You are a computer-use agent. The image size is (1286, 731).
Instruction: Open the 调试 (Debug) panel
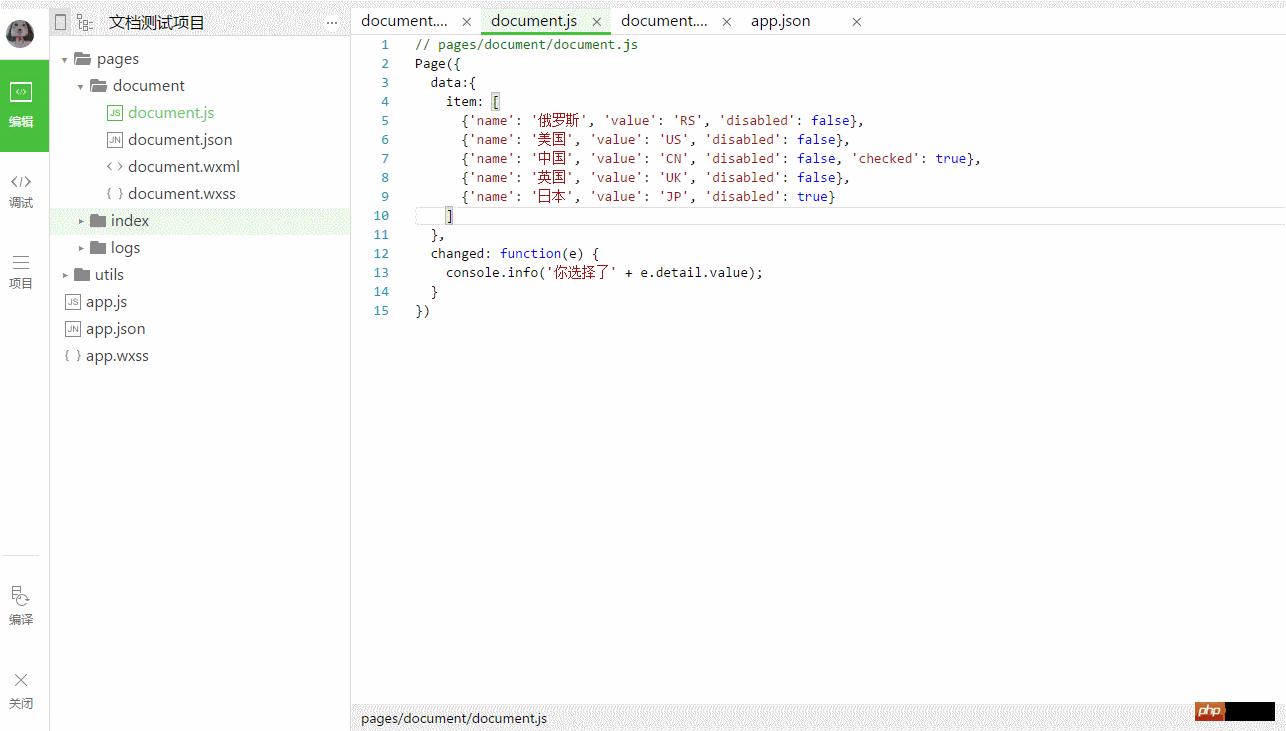[21, 190]
